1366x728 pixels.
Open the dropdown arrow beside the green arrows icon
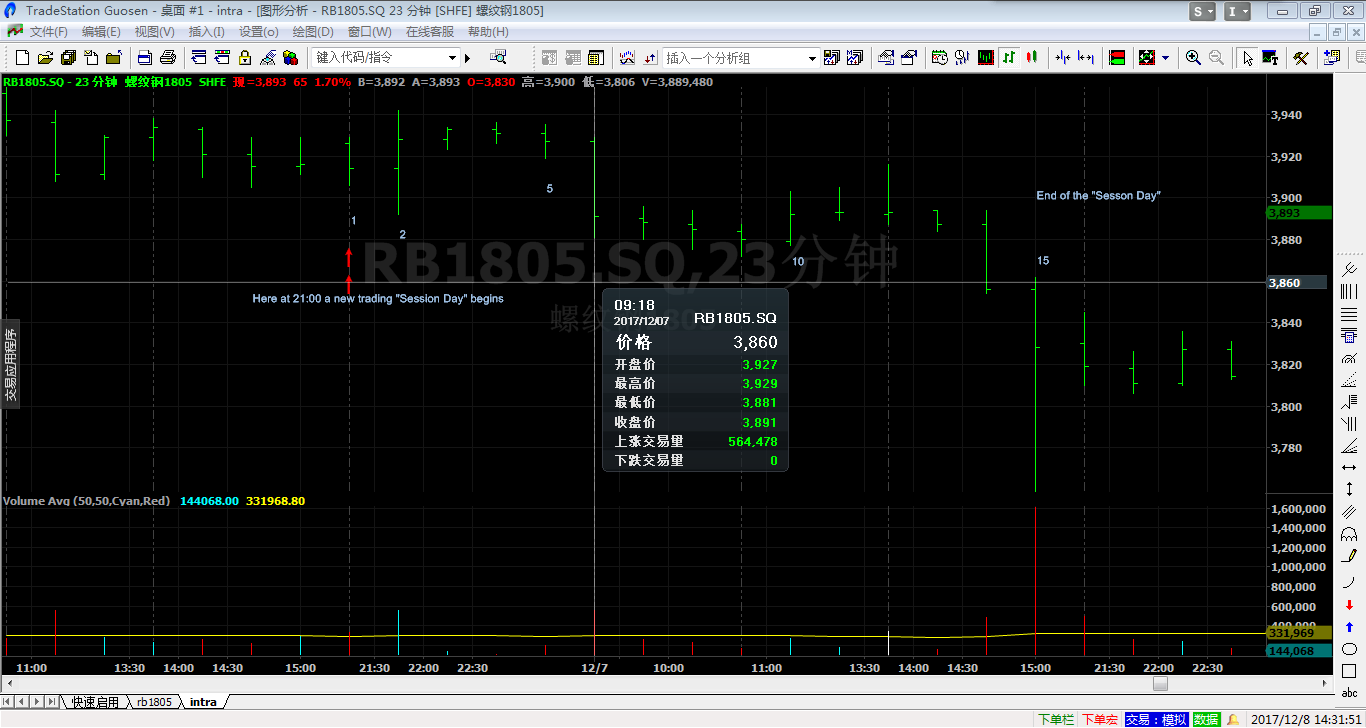(x=1165, y=58)
